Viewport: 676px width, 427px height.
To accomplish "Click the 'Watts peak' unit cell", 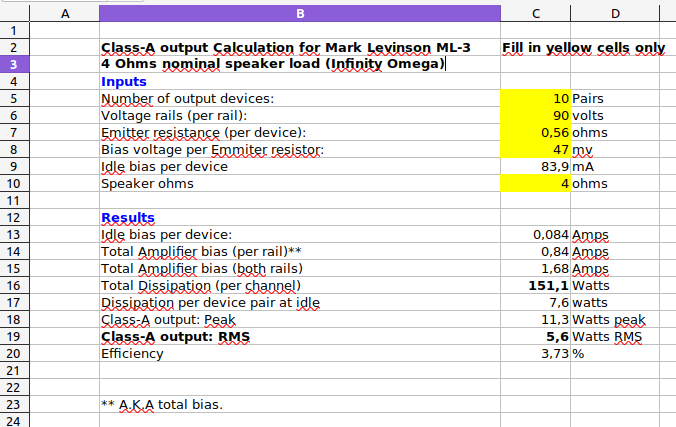I will pos(615,320).
